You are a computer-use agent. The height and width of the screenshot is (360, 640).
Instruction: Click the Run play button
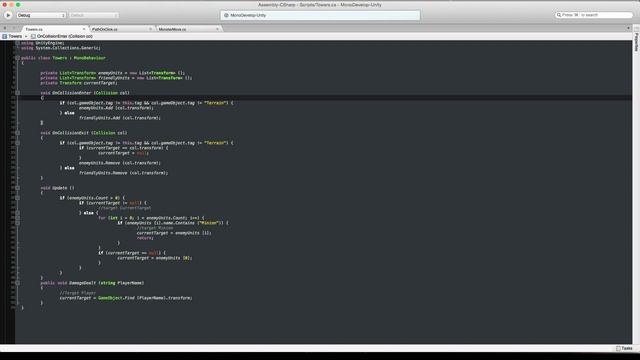(x=8, y=15)
